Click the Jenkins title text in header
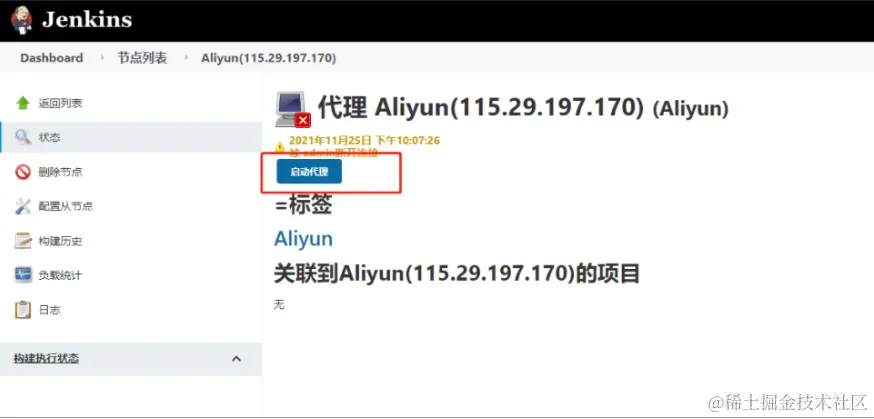The width and height of the screenshot is (874, 419). click(x=87, y=20)
